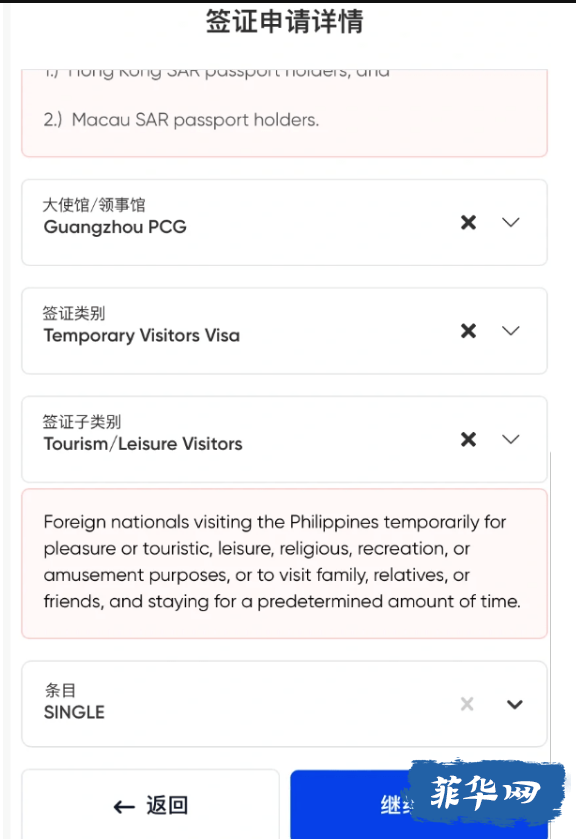Click the Tourism/Leisure Visitors field
576x839 pixels.
(x=284, y=439)
